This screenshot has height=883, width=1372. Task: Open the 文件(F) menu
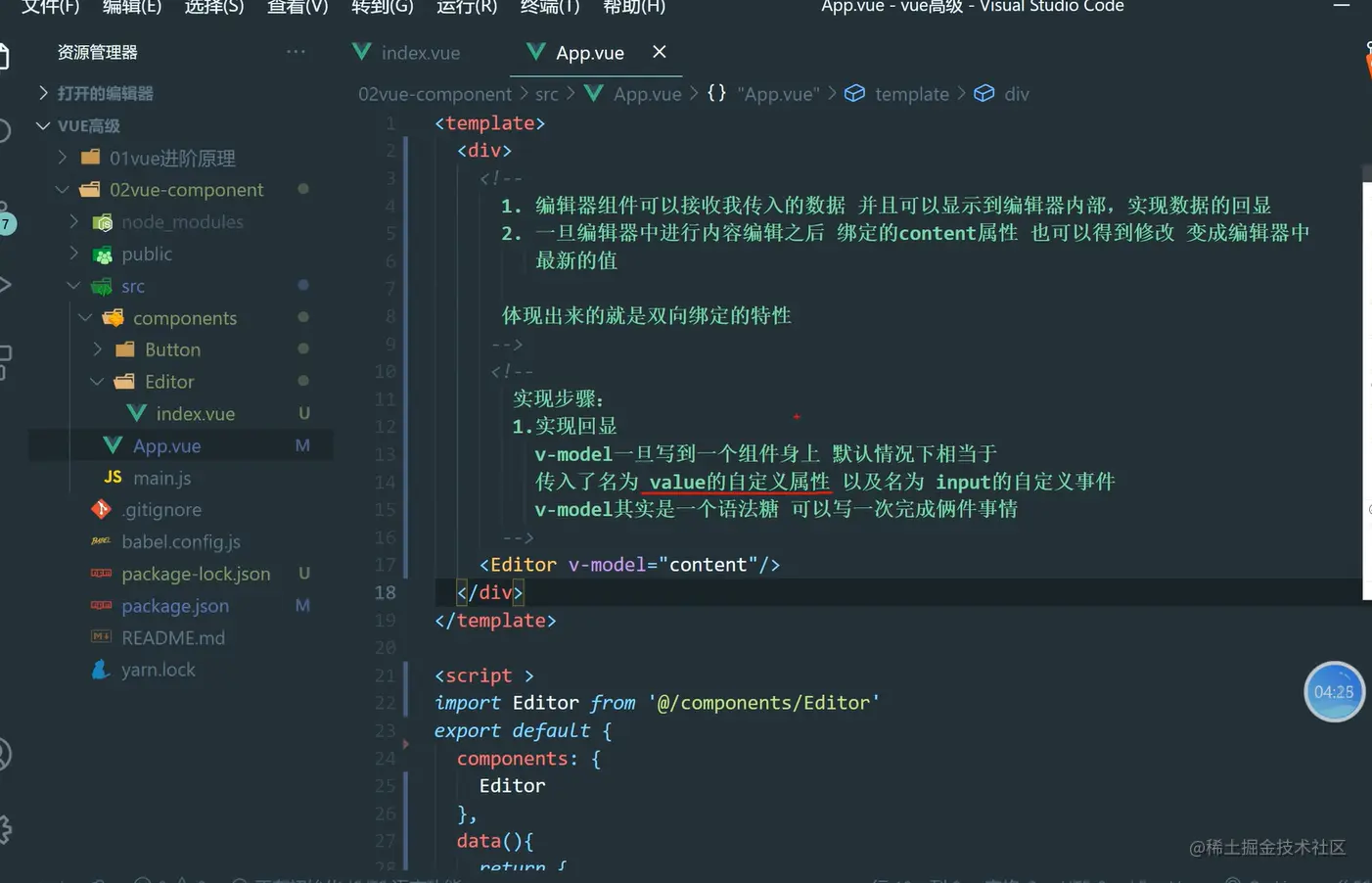(50, 6)
